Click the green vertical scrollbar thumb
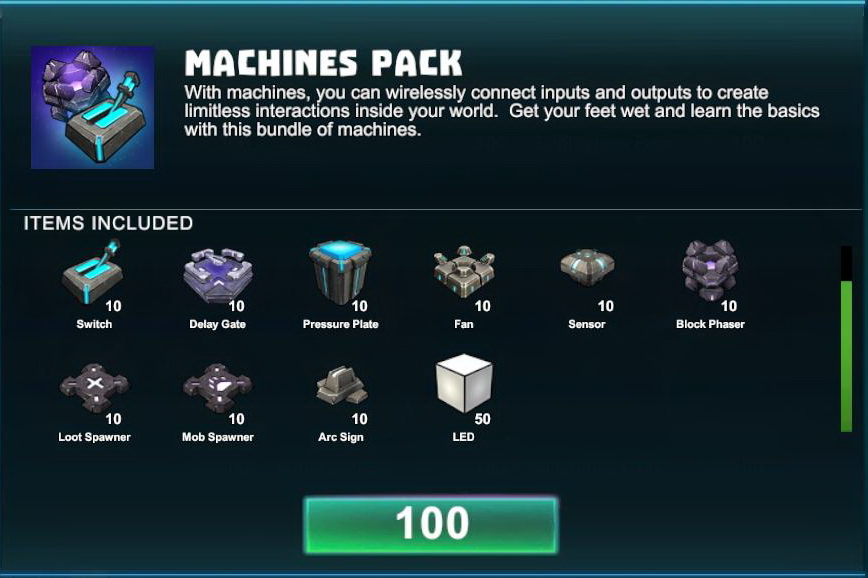The width and height of the screenshot is (868, 578). coord(846,356)
